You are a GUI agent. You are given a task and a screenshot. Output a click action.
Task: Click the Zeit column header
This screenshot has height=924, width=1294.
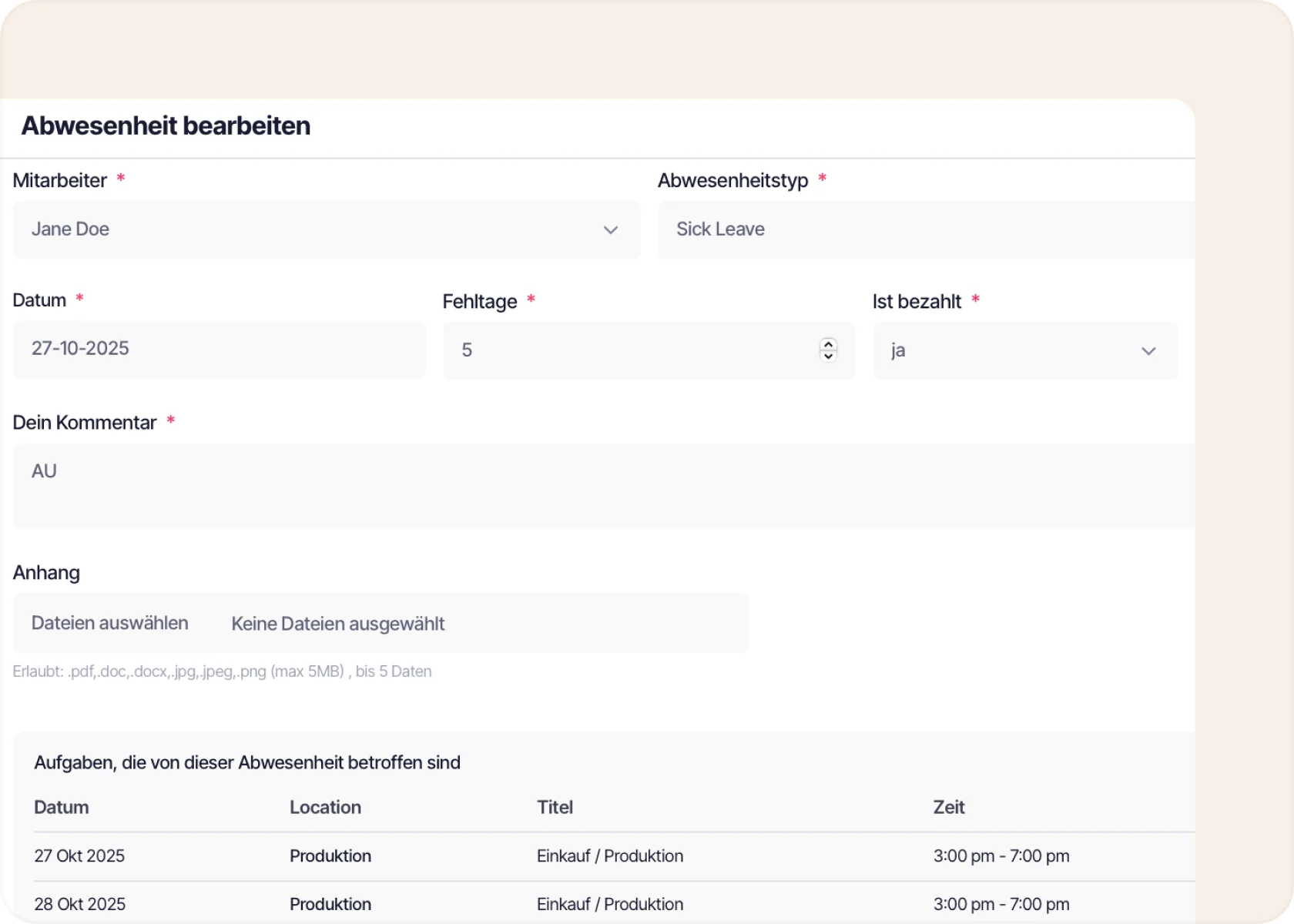949,807
